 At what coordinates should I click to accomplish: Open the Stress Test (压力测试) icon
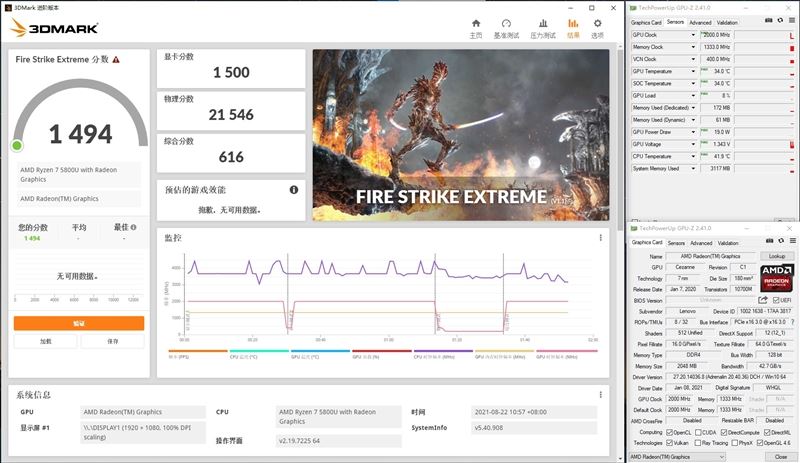point(541,27)
